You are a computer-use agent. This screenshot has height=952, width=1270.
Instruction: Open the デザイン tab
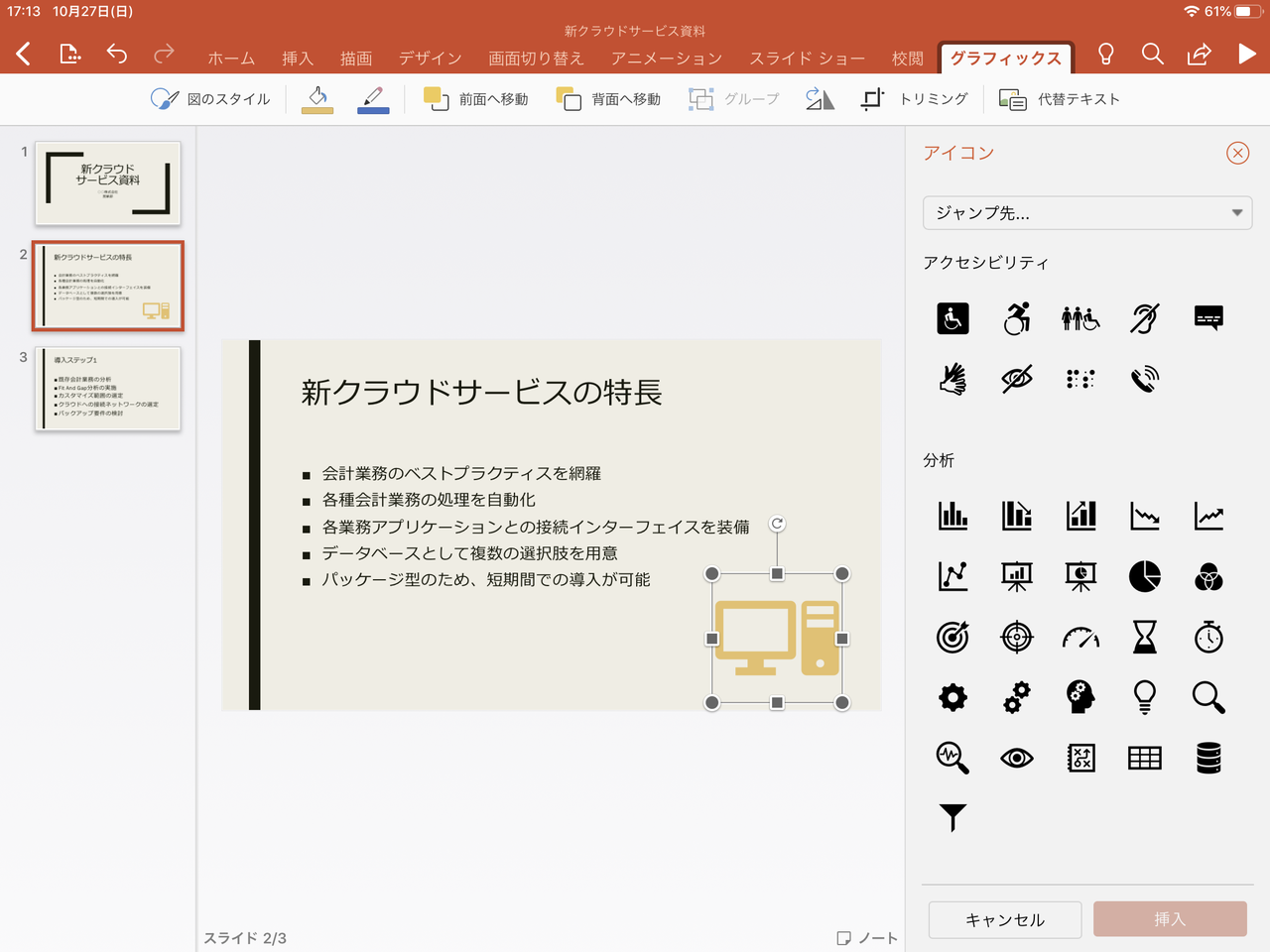coord(431,59)
